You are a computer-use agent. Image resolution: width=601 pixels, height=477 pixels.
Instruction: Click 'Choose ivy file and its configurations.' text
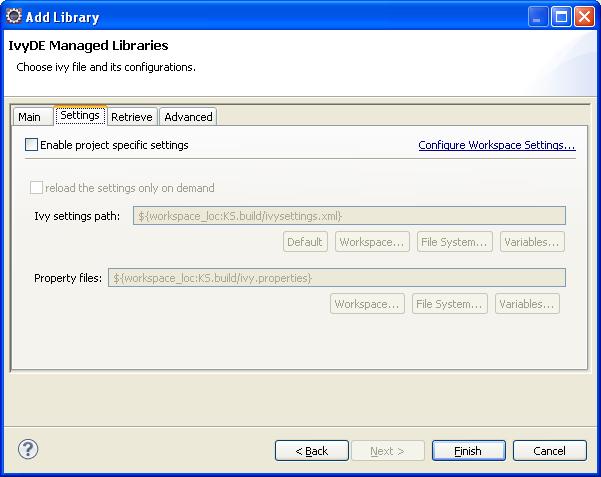pos(106,67)
